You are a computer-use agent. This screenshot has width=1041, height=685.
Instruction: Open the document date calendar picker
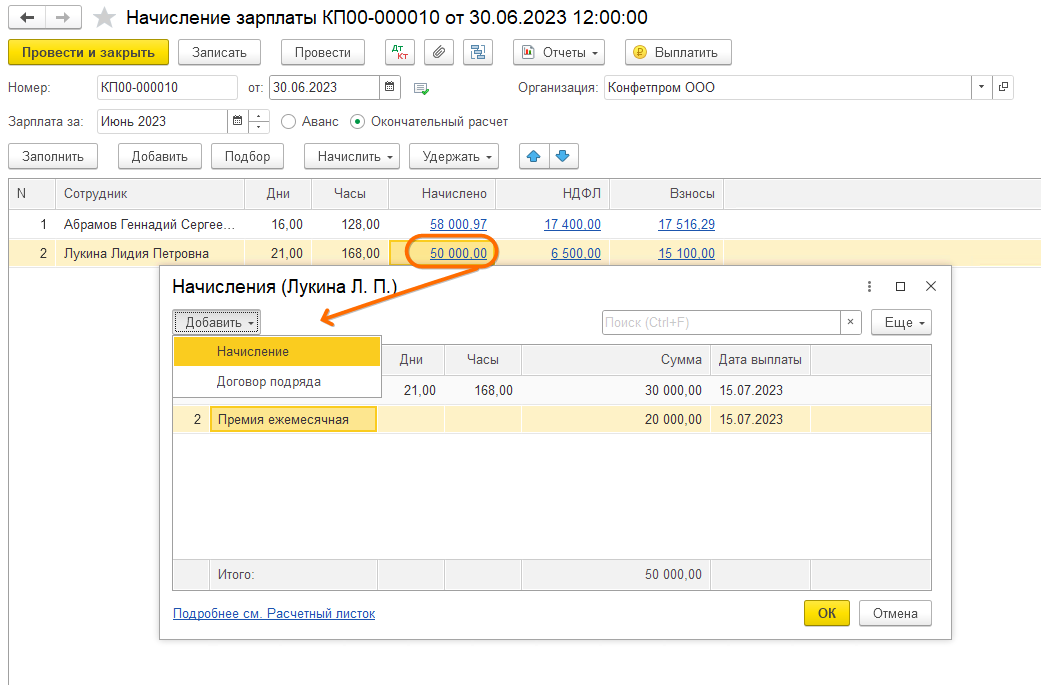[x=391, y=87]
